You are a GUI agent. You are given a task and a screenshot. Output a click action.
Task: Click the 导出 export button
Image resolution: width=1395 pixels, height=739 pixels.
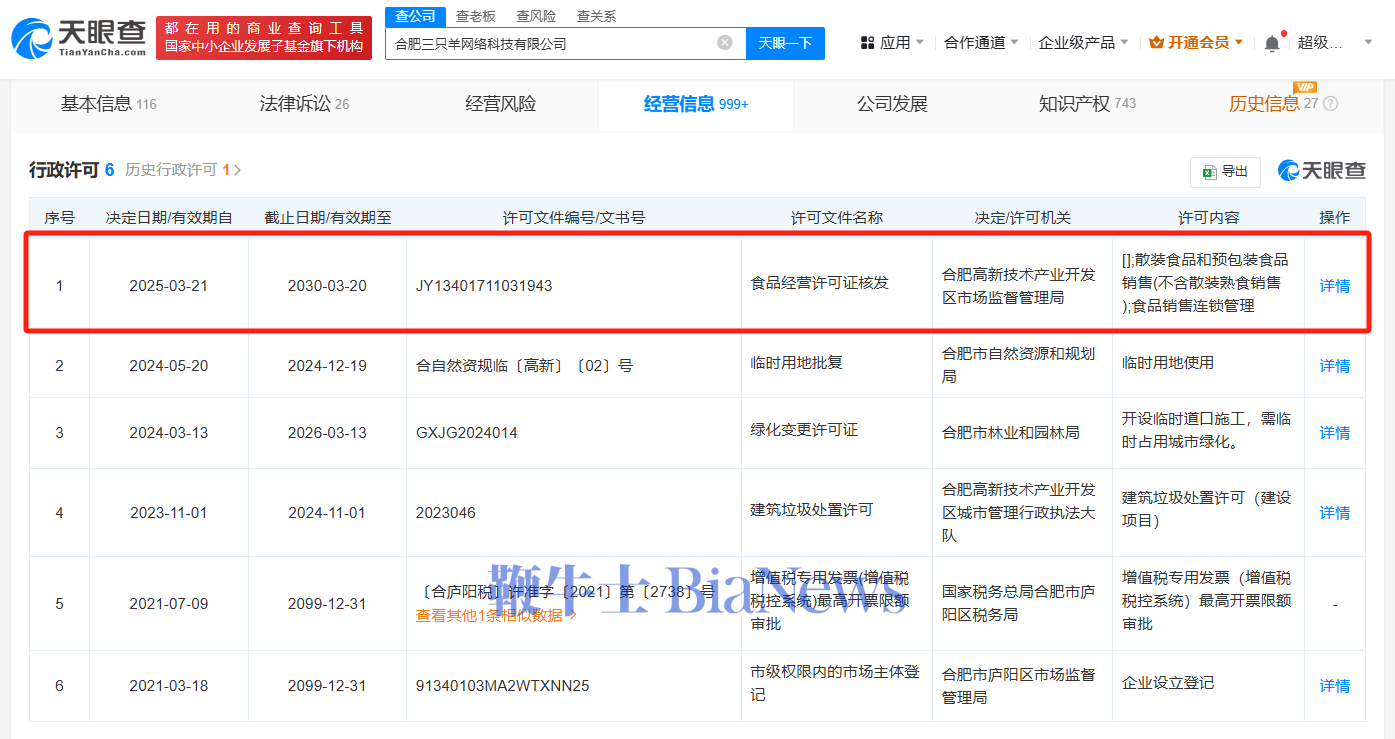coord(1225,172)
